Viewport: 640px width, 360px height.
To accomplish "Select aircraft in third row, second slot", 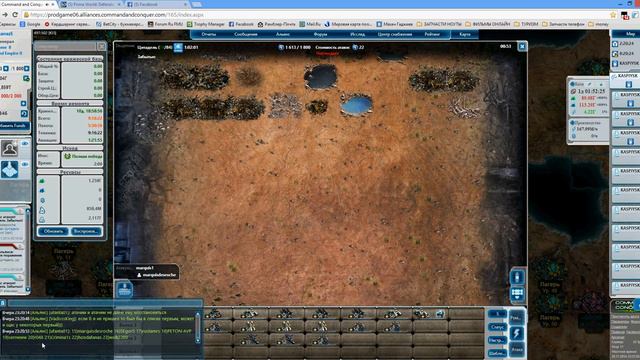I will (x=249, y=340).
